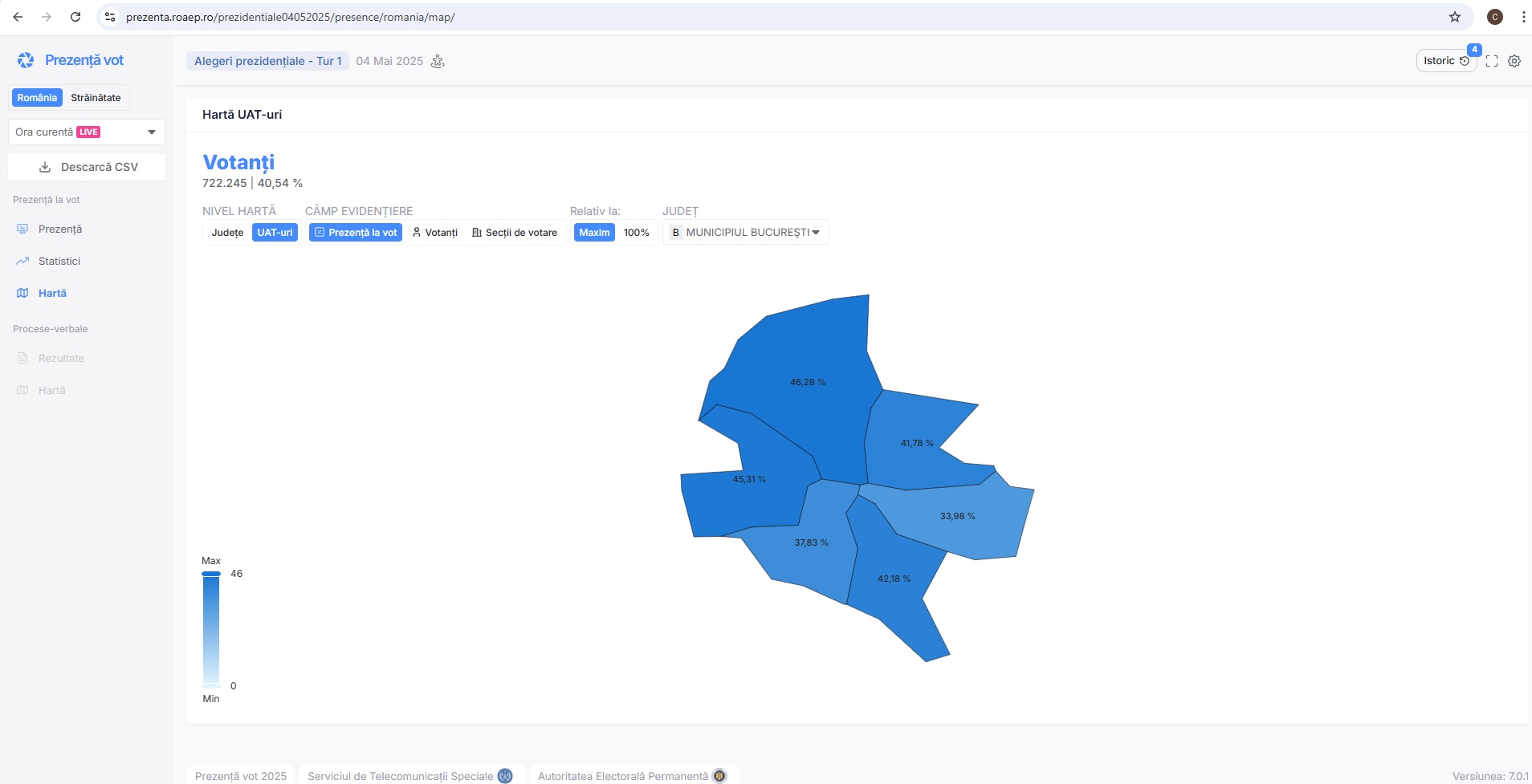Image resolution: width=1532 pixels, height=784 pixels.
Task: Bookmark this page with star icon
Action: 1455,17
